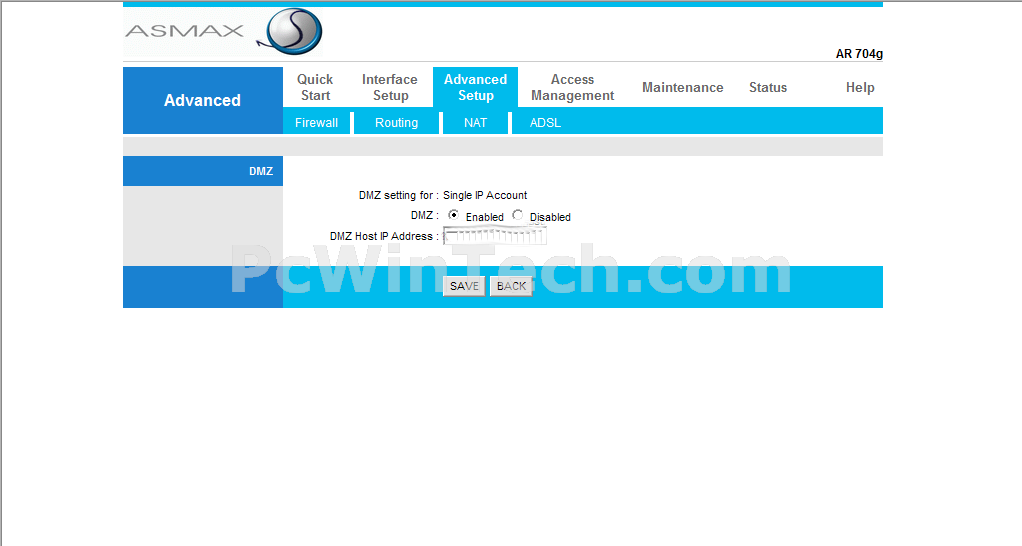This screenshot has width=1022, height=546.
Task: Click the ASMAX brand text
Action: point(185,31)
